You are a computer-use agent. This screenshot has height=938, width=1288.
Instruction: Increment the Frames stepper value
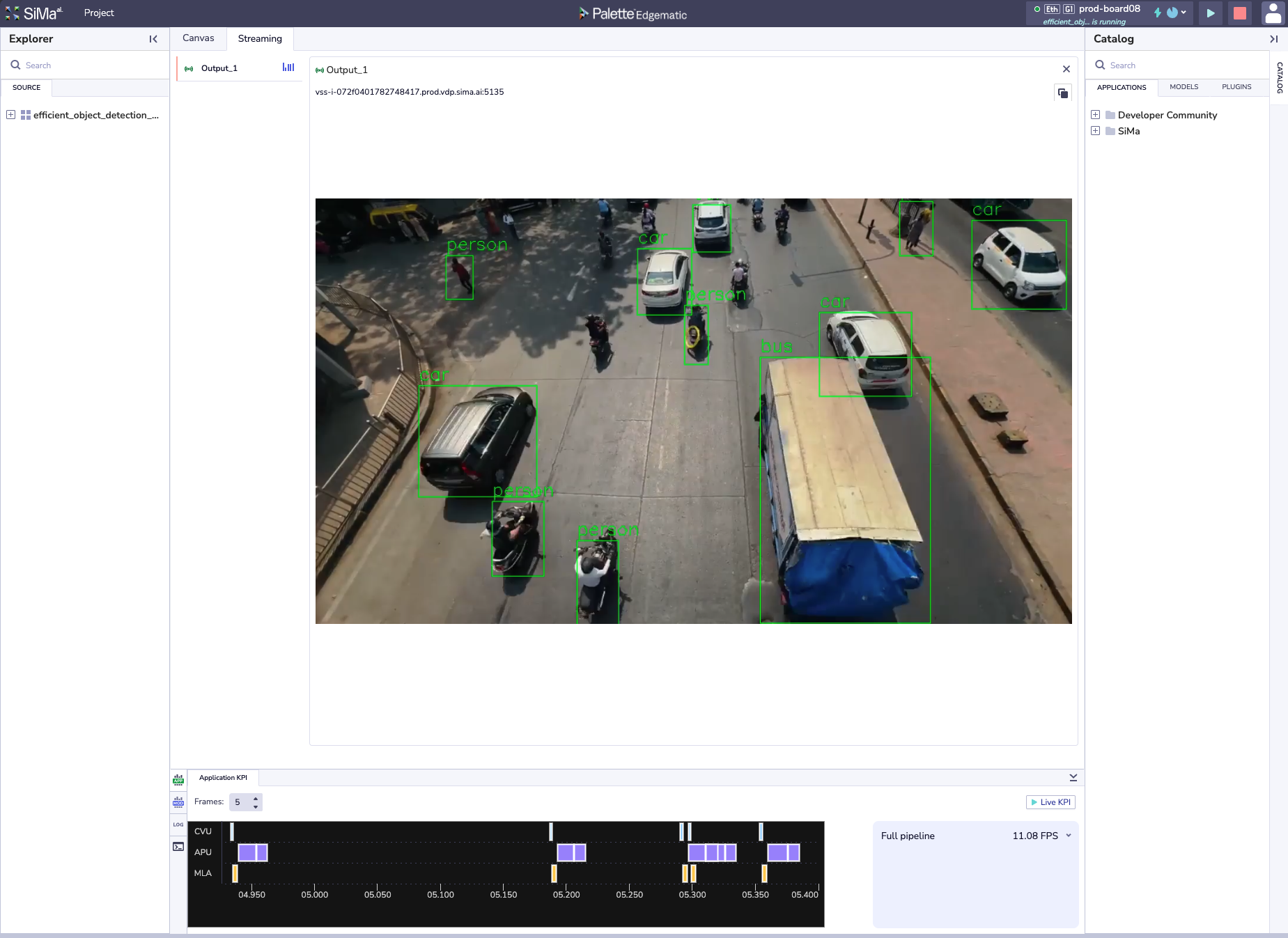[x=256, y=798]
